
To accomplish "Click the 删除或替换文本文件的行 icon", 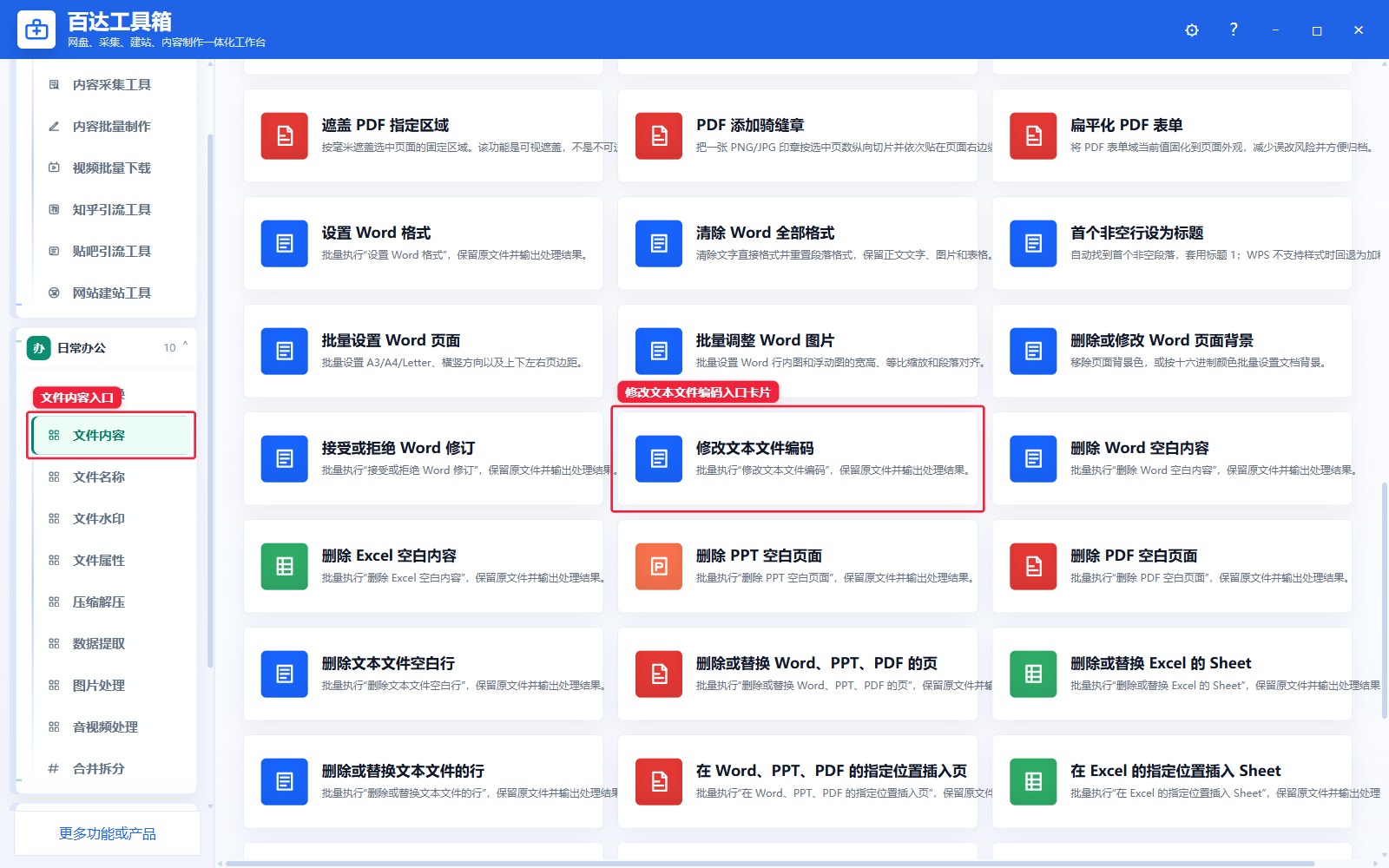I will 285,782.
